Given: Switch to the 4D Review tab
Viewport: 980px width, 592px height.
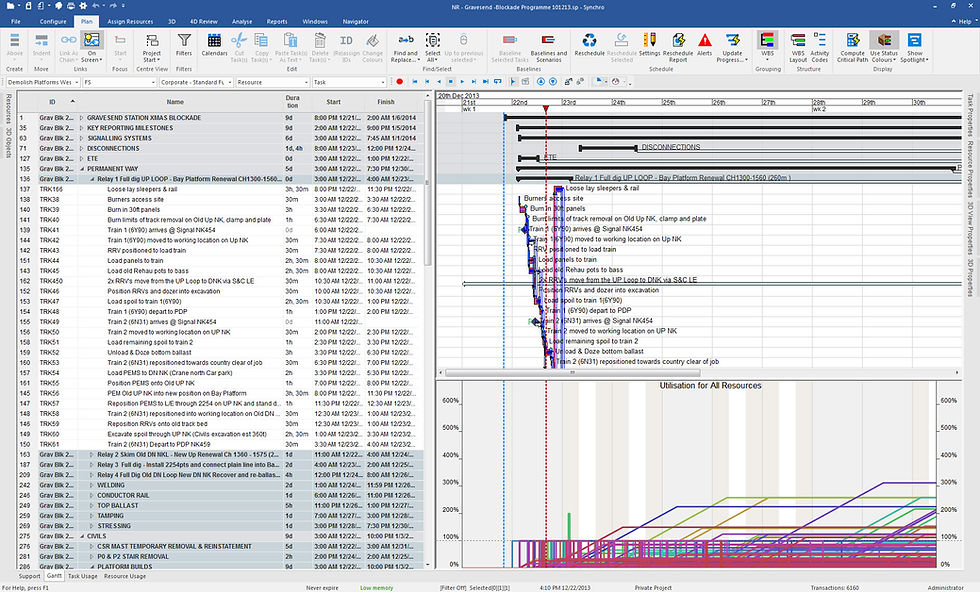Looking at the screenshot, I should [204, 21].
